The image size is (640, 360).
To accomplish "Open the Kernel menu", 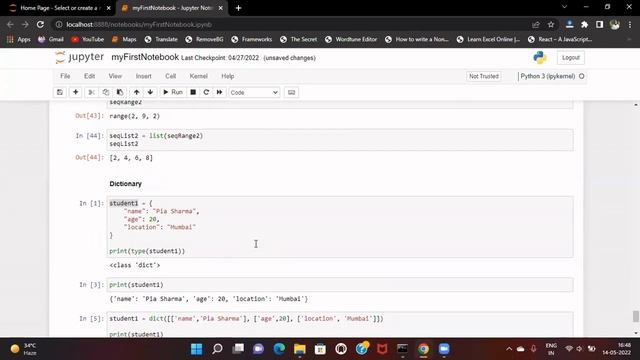I will [x=198, y=76].
